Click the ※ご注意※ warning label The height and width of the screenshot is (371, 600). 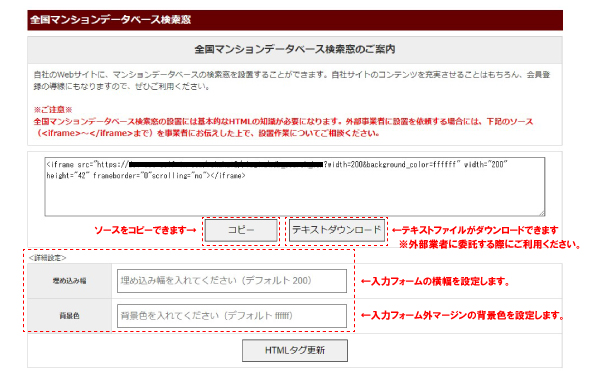[53, 110]
